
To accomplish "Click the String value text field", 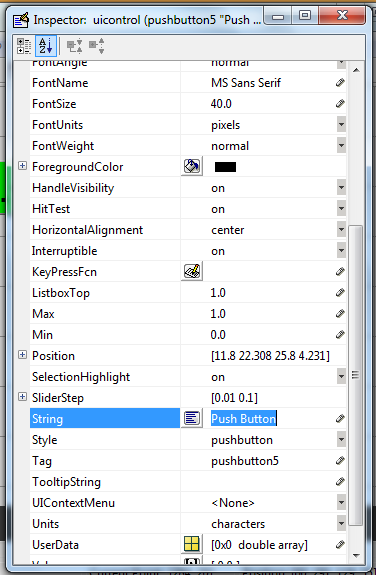I will [x=272, y=418].
